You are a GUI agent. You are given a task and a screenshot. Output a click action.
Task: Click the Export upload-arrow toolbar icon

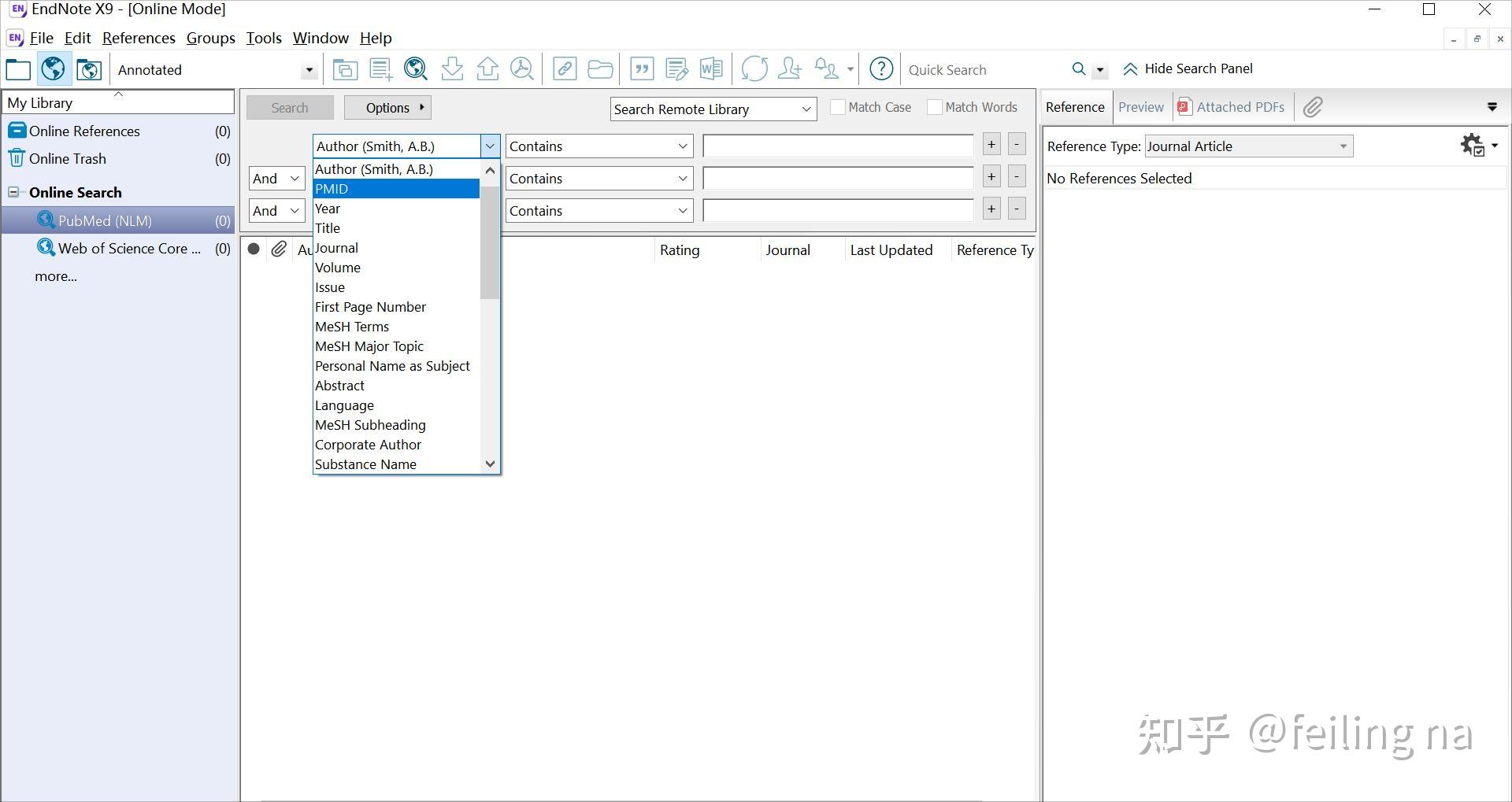[x=487, y=70]
